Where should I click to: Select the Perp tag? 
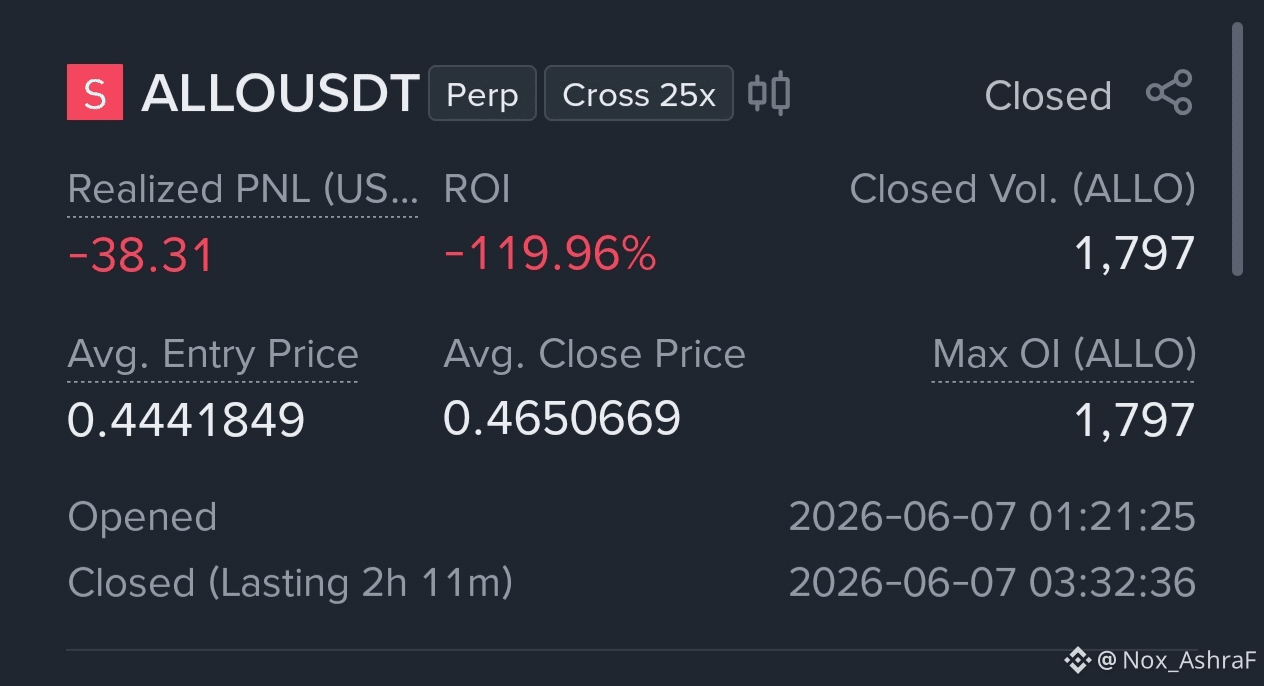pyautogui.click(x=482, y=93)
